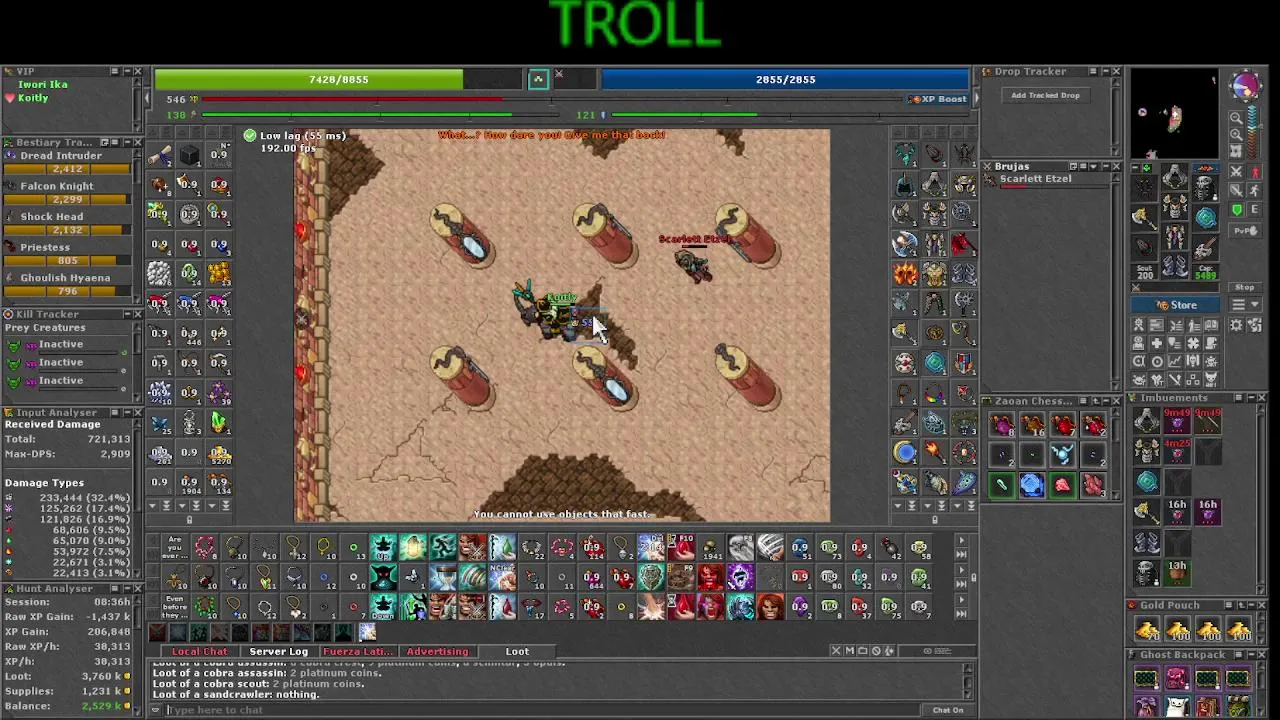Select Koitly in VIP list
Viewport: 1280px width, 720px height.
[x=32, y=98]
